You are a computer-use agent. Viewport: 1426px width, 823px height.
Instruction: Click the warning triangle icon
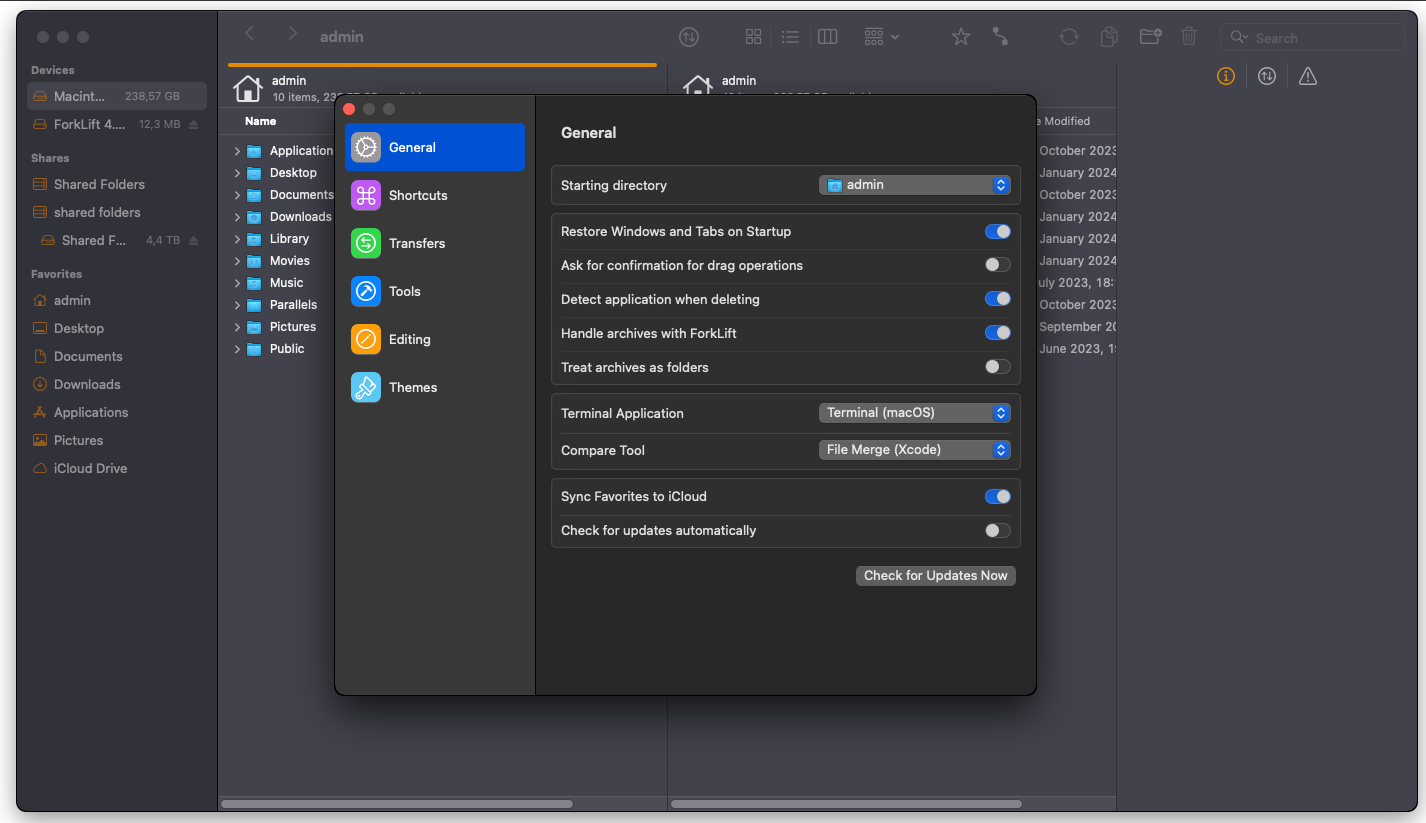[x=1308, y=77]
